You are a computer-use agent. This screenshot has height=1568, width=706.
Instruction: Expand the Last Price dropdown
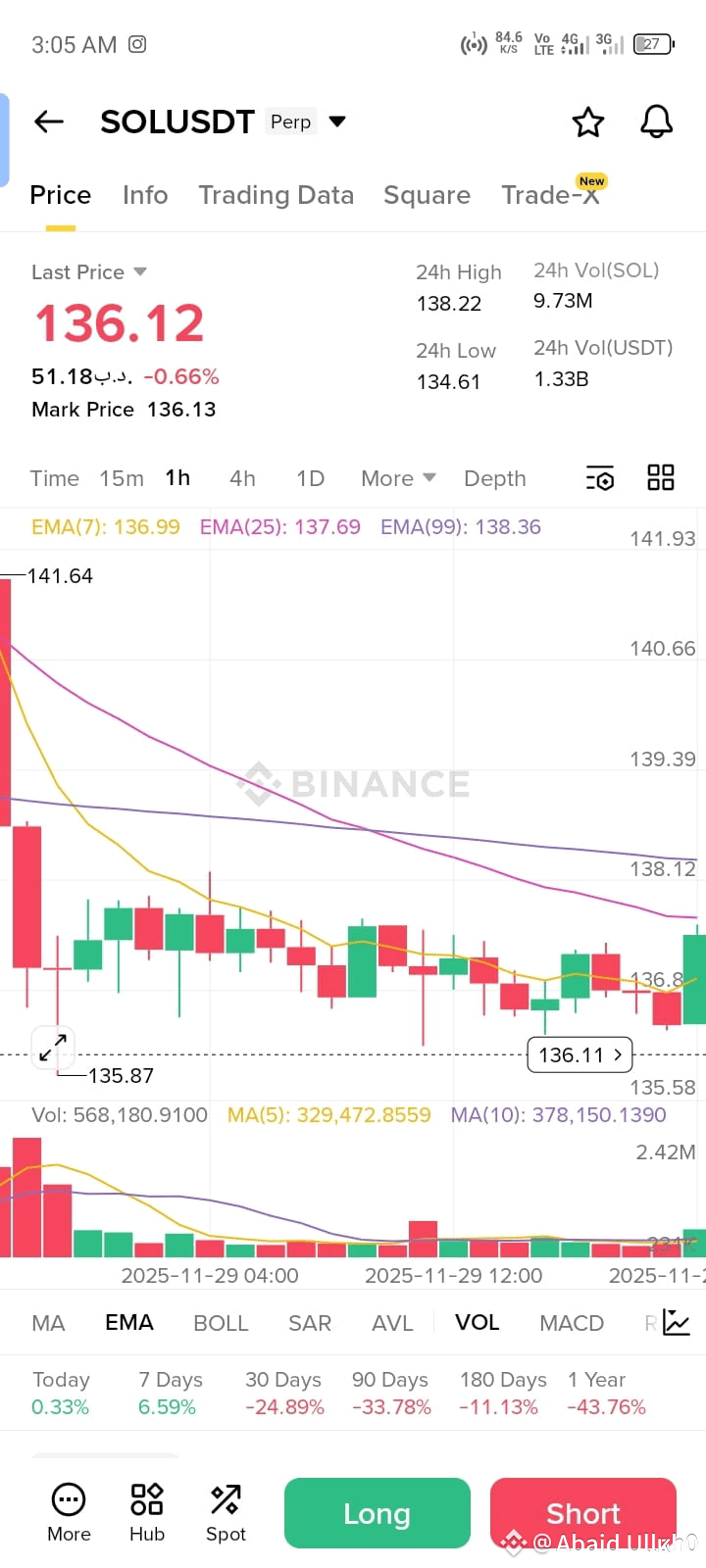click(140, 271)
